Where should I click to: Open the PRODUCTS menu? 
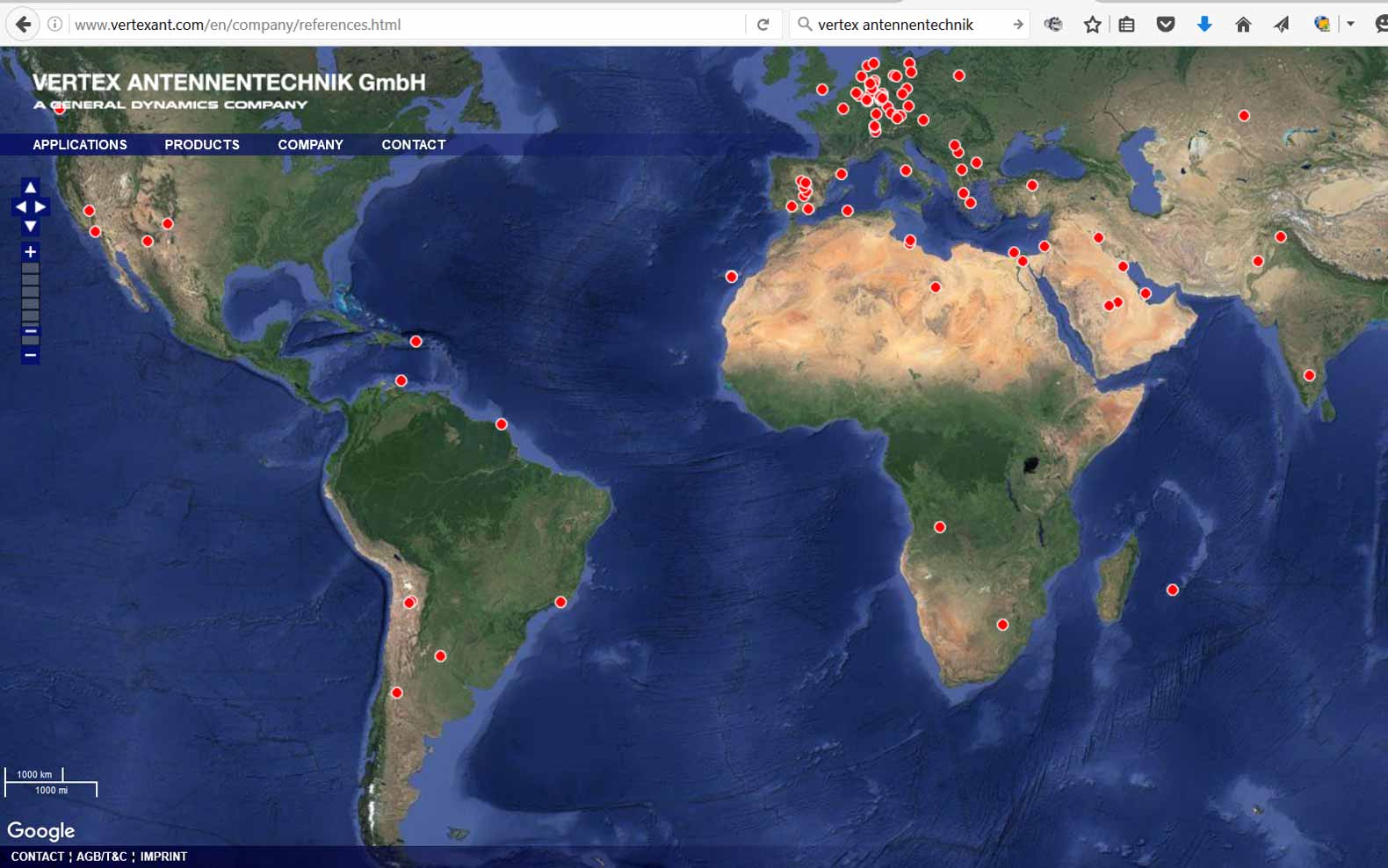click(202, 145)
